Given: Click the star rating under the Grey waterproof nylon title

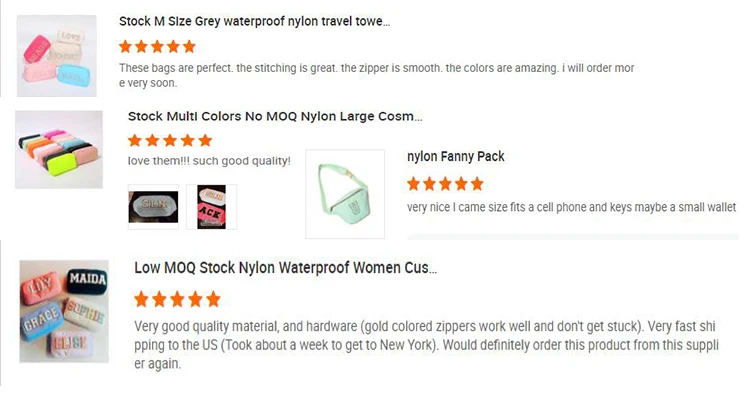Looking at the screenshot, I should (x=157, y=46).
